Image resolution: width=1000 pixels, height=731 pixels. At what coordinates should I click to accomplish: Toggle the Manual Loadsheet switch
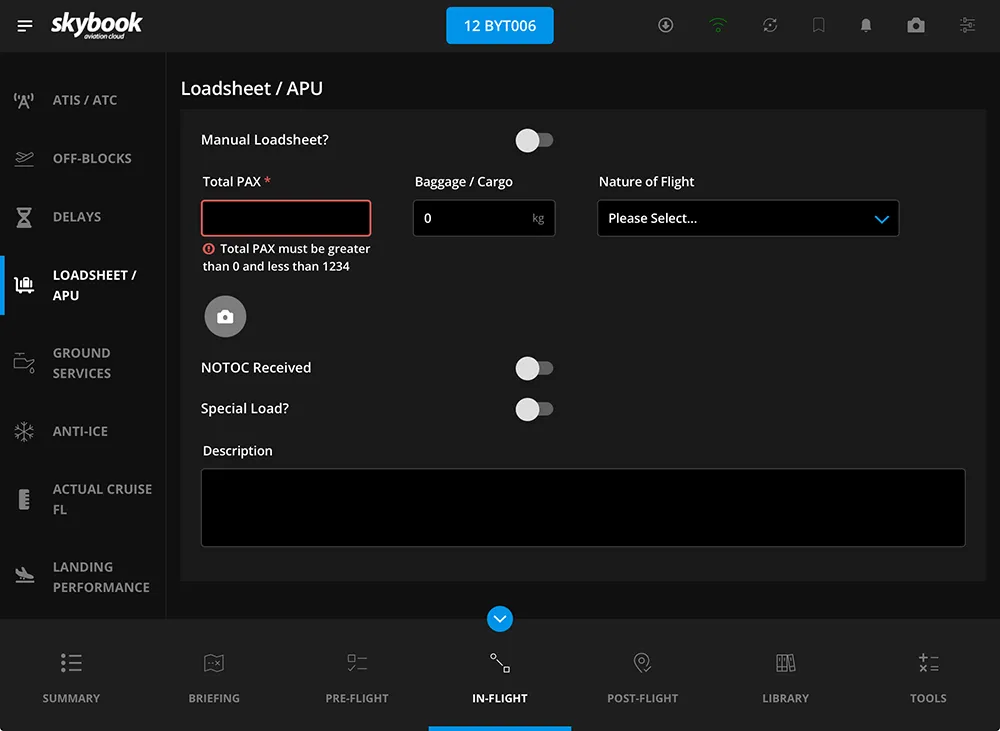(534, 140)
